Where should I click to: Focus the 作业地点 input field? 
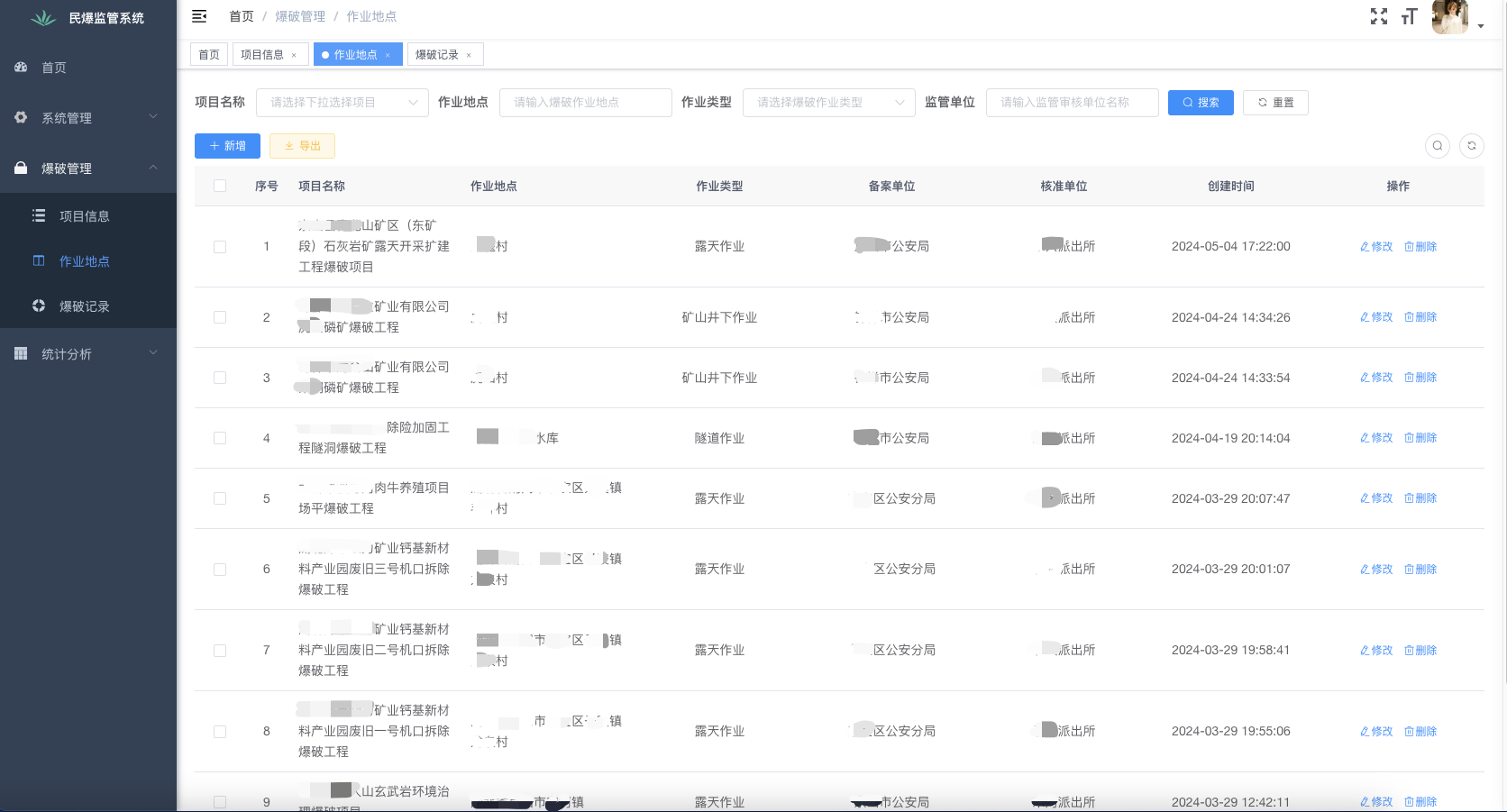point(586,103)
